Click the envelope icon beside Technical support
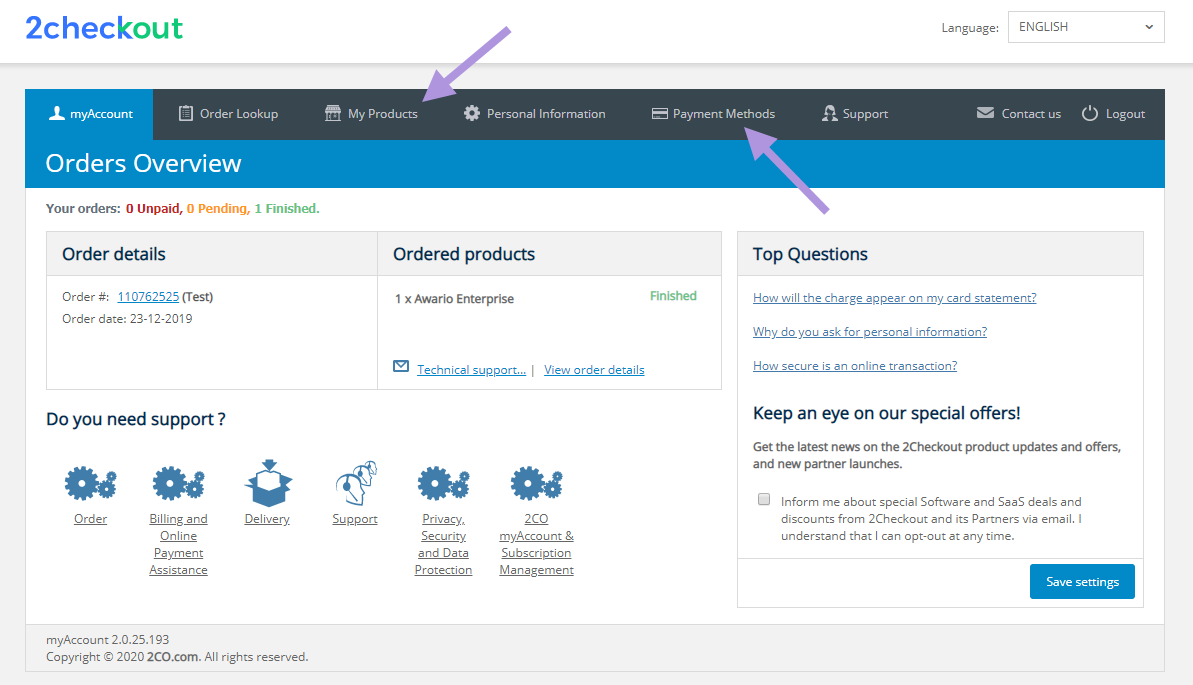 tap(401, 367)
